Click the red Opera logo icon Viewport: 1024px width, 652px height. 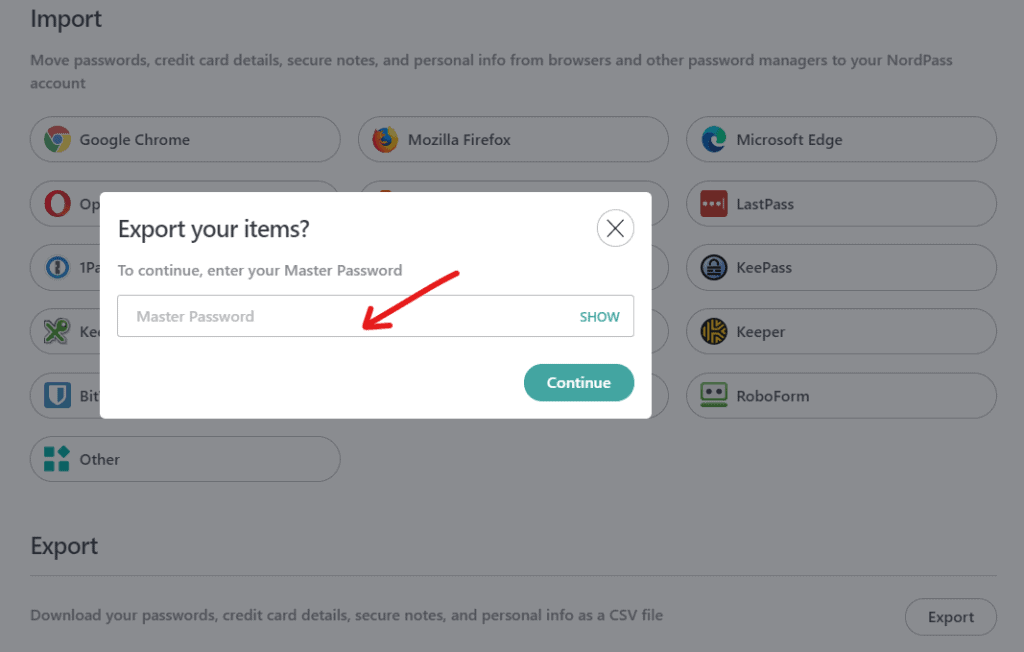click(57, 204)
